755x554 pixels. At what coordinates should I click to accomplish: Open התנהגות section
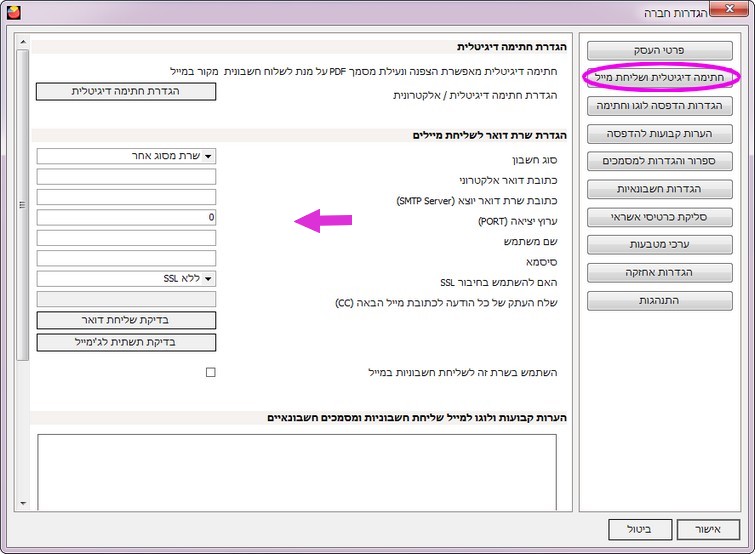(660, 300)
